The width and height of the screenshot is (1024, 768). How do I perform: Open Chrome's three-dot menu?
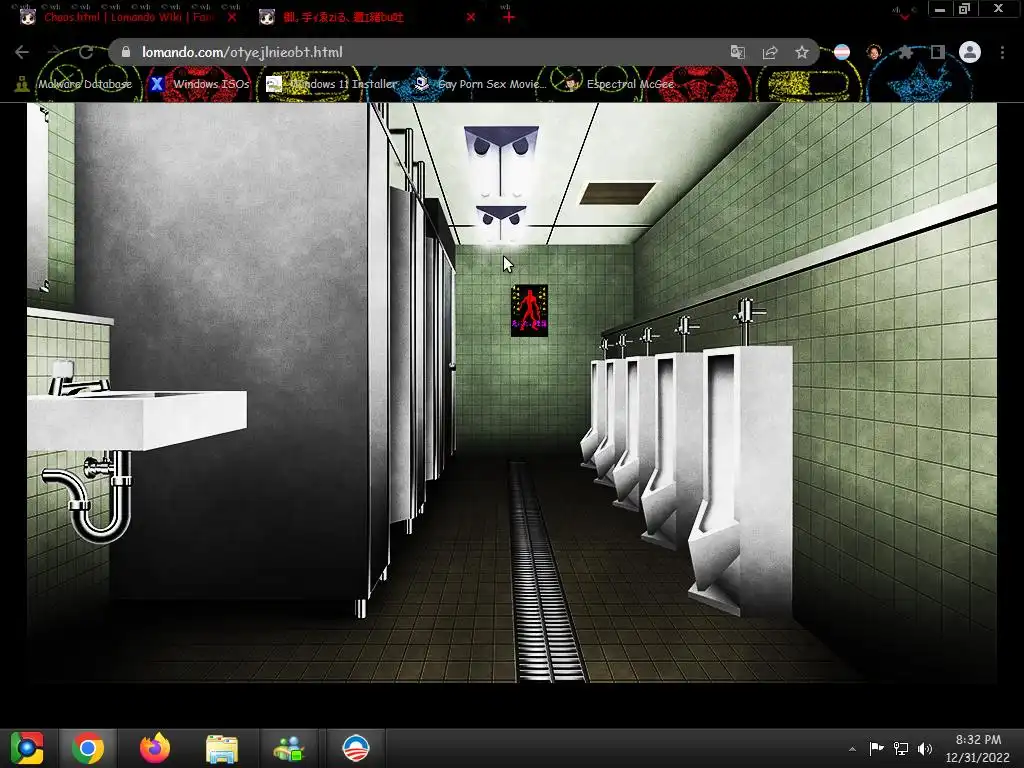click(1002, 52)
